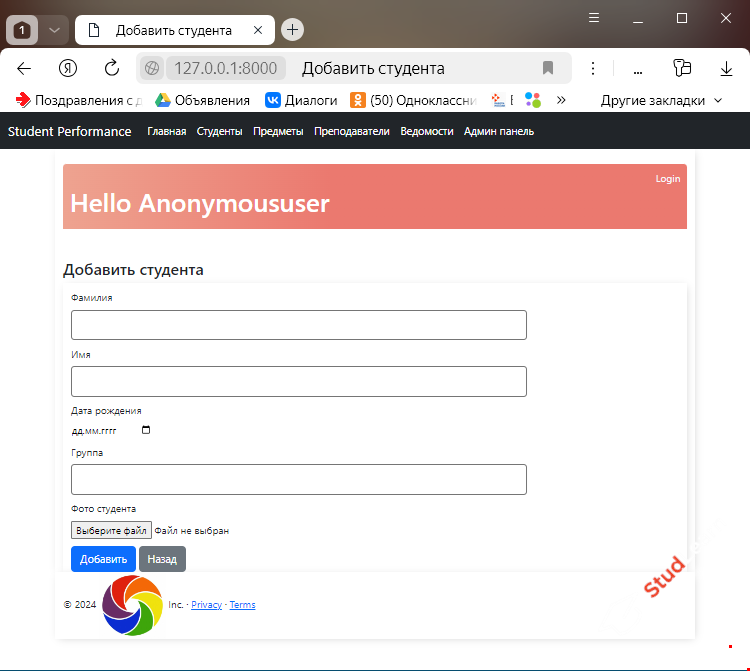Maximize the browser window

(x=682, y=18)
